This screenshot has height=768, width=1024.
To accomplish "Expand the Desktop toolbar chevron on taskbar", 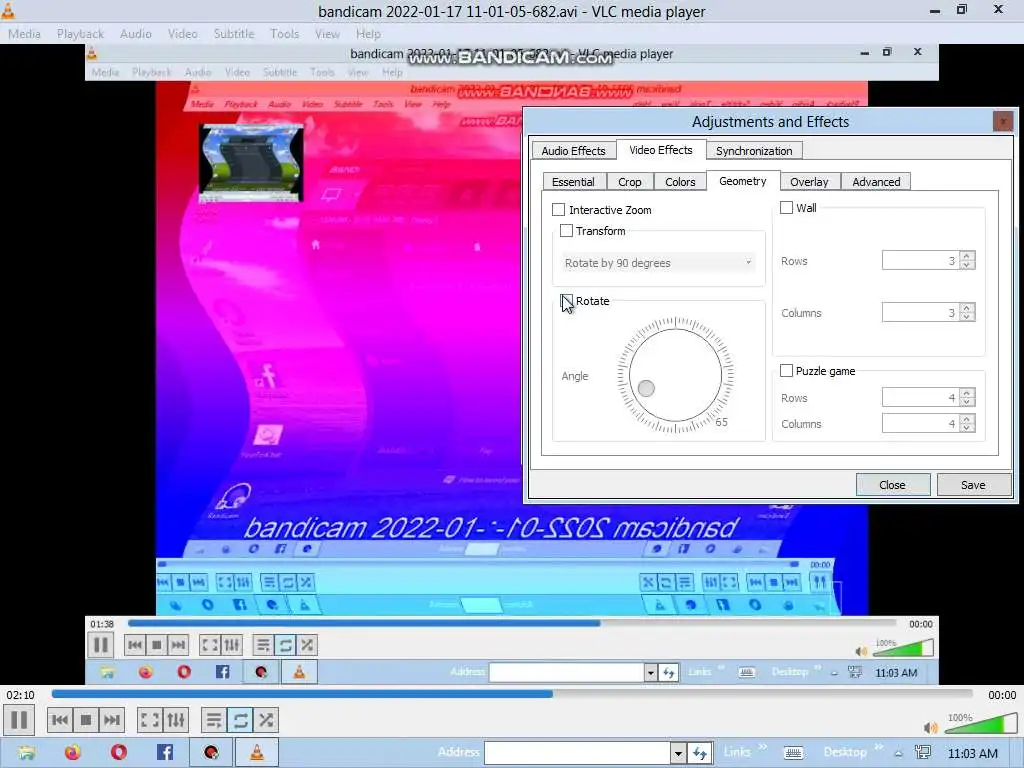I will [x=878, y=747].
